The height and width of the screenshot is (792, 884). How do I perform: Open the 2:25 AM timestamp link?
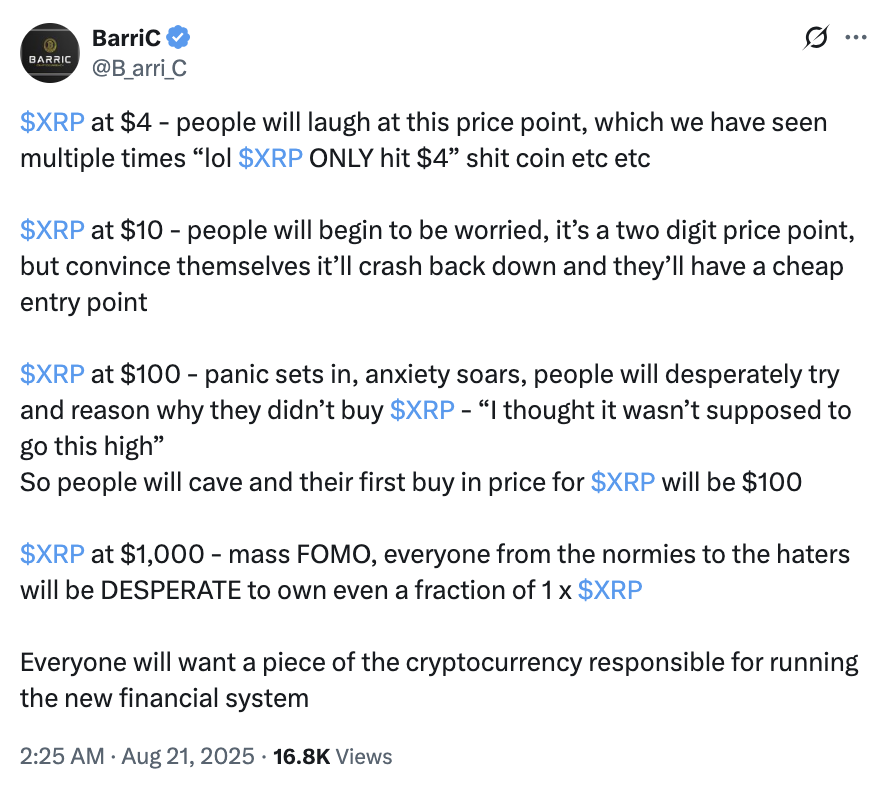(62, 756)
